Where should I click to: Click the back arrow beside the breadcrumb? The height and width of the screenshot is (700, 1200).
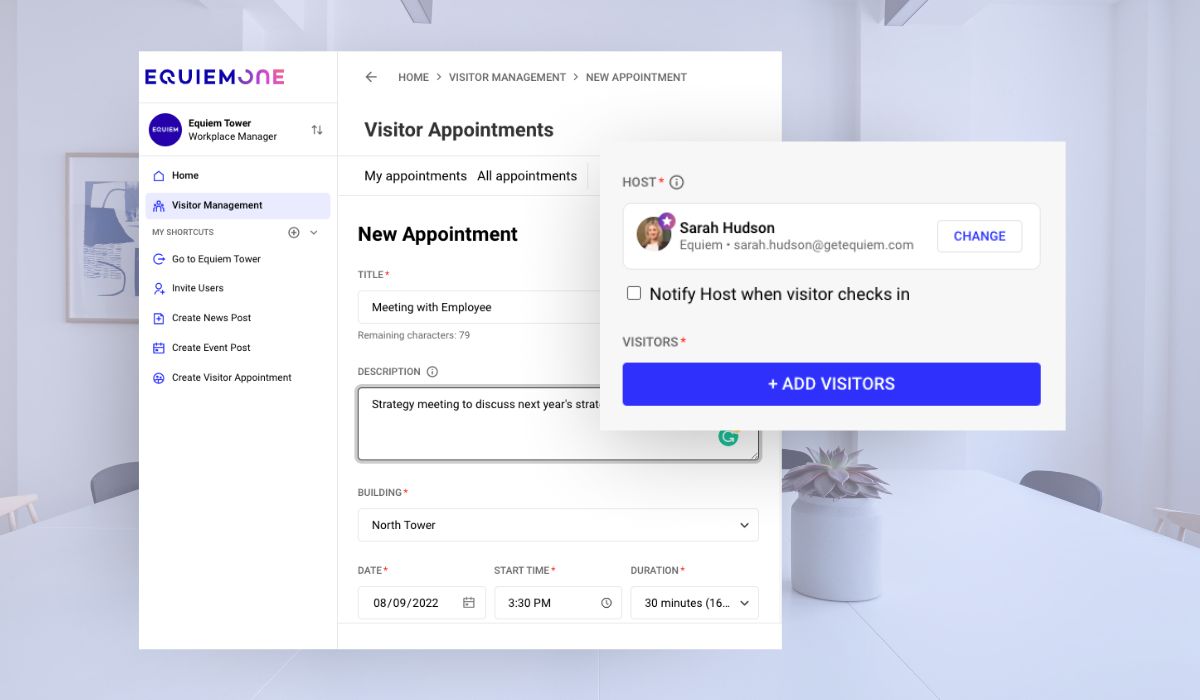[x=371, y=77]
